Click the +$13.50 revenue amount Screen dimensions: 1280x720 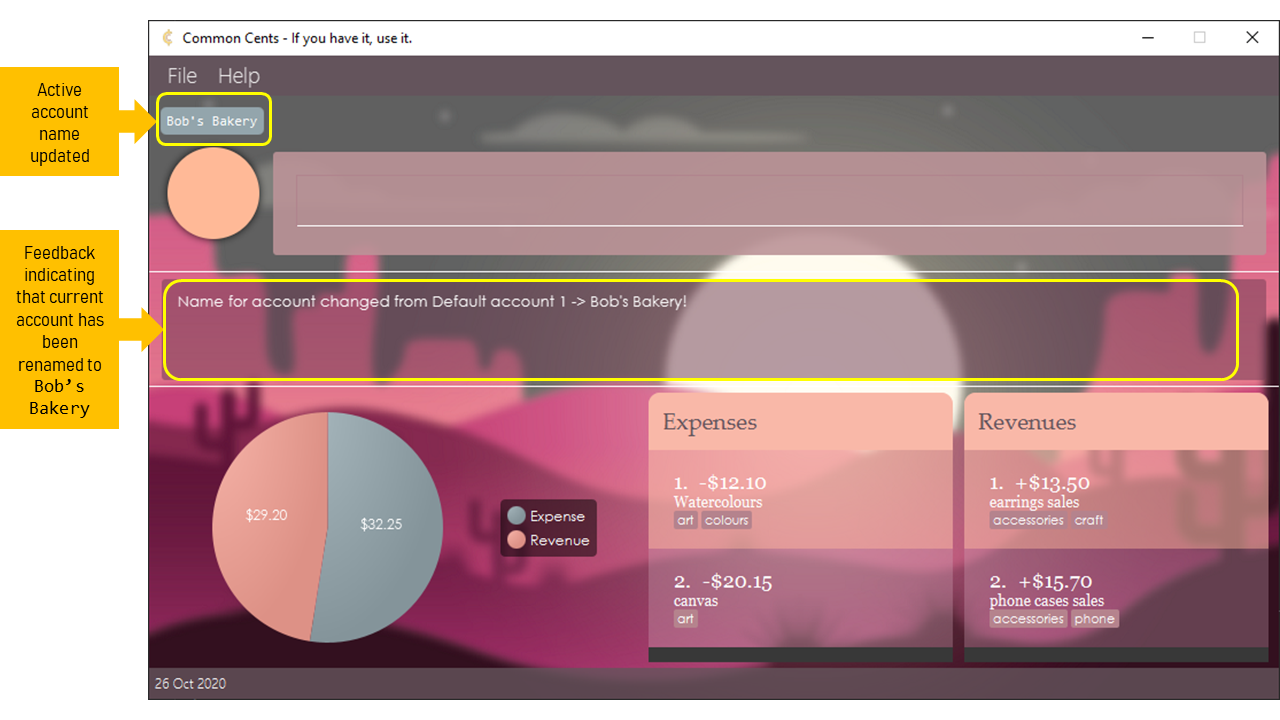1053,483
